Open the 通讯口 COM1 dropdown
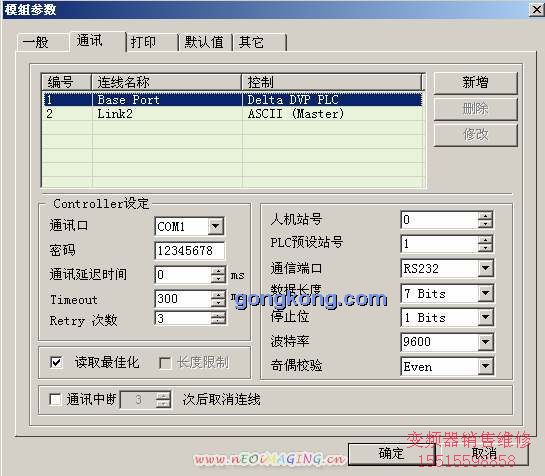 [215, 226]
